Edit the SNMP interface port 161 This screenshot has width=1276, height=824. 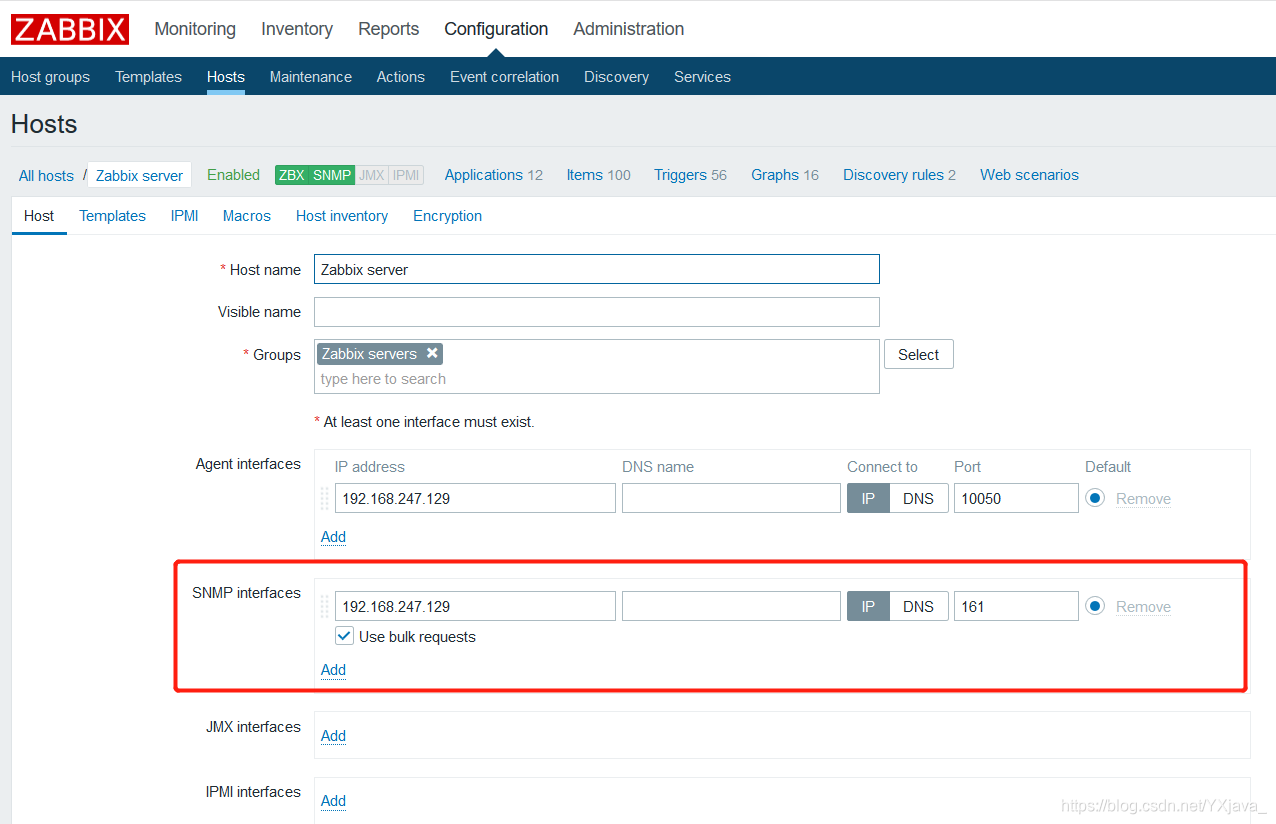pos(1016,607)
